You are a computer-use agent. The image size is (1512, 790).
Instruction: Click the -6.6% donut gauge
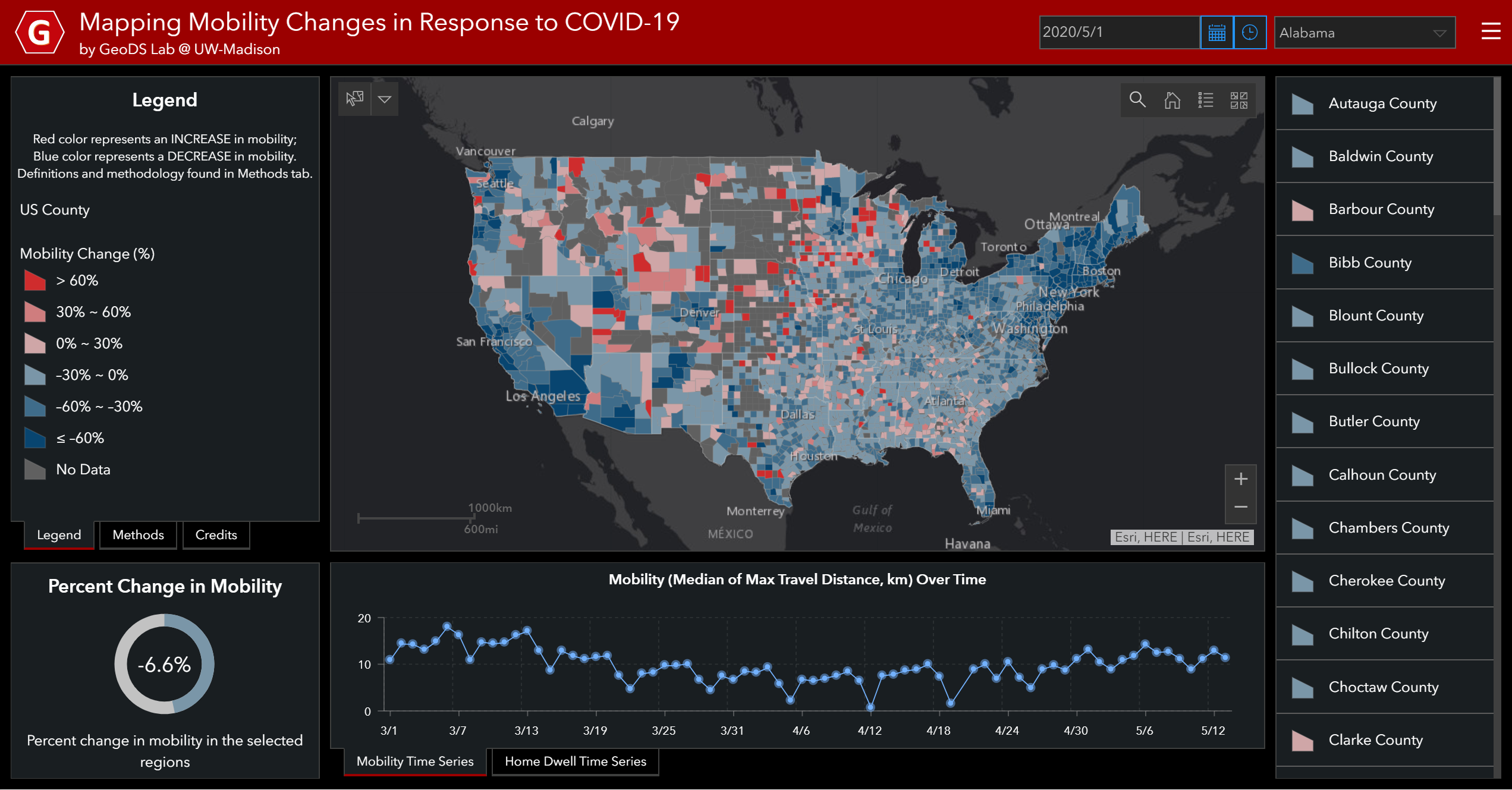[x=164, y=664]
